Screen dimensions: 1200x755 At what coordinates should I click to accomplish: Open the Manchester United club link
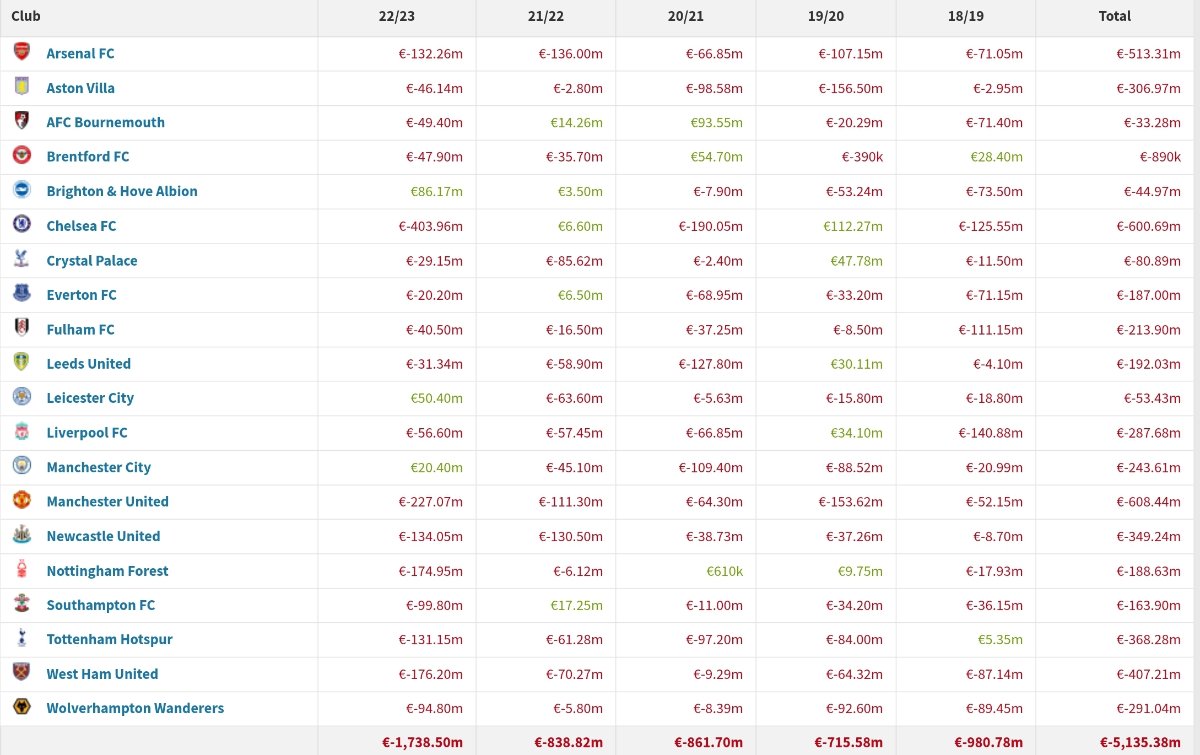tap(107, 501)
